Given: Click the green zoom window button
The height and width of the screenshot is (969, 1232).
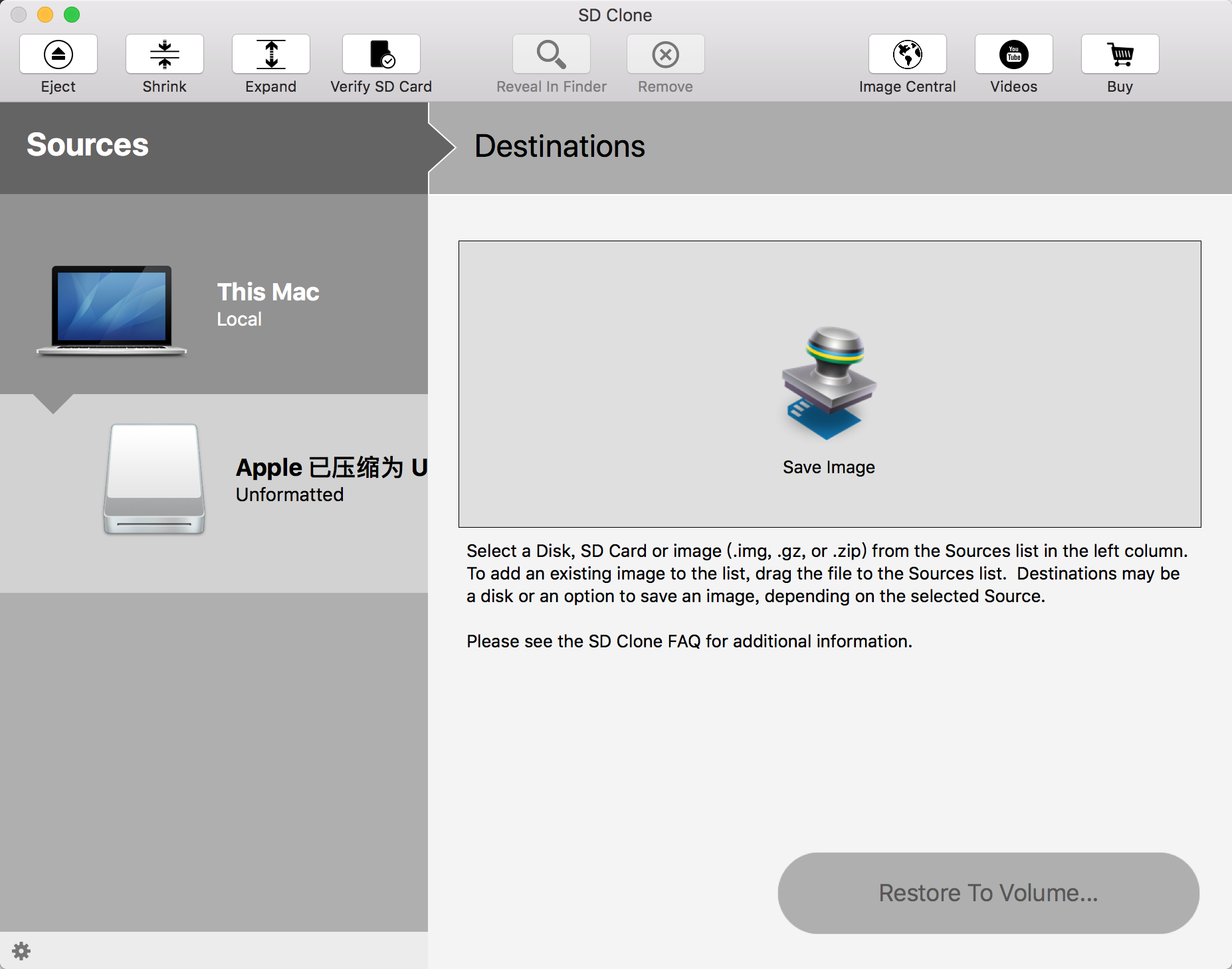Looking at the screenshot, I should [x=72, y=15].
